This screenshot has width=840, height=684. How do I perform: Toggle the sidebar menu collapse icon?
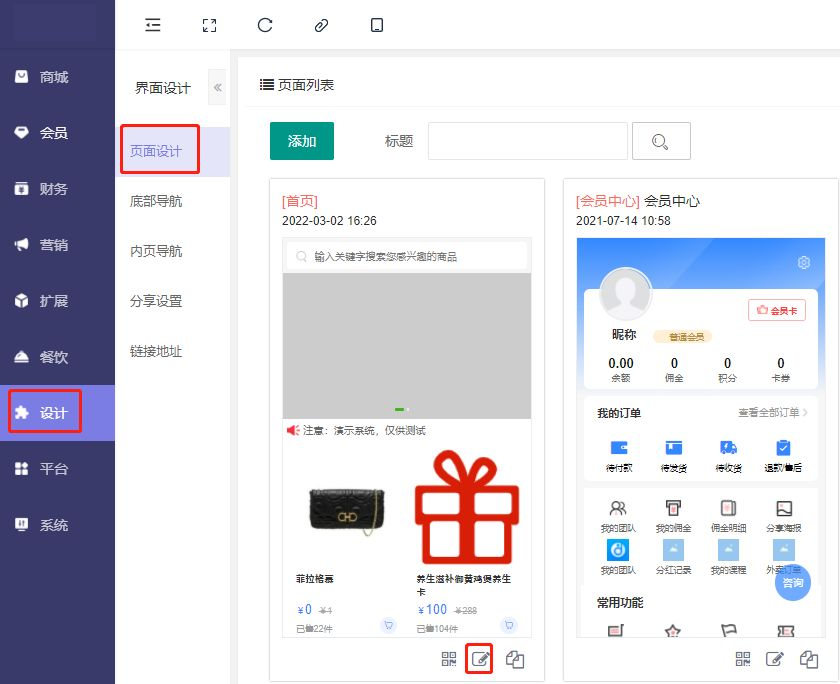pos(152,25)
